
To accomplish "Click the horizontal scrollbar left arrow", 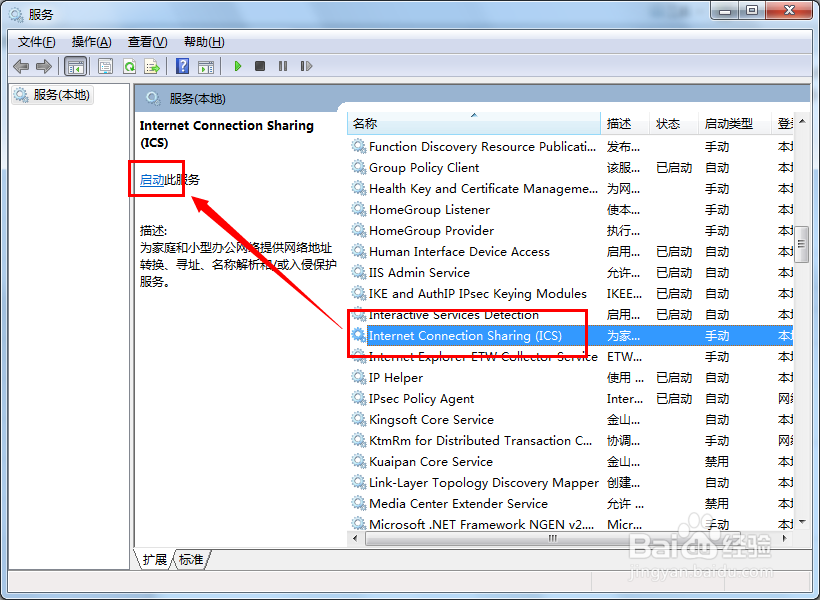I will [356, 538].
